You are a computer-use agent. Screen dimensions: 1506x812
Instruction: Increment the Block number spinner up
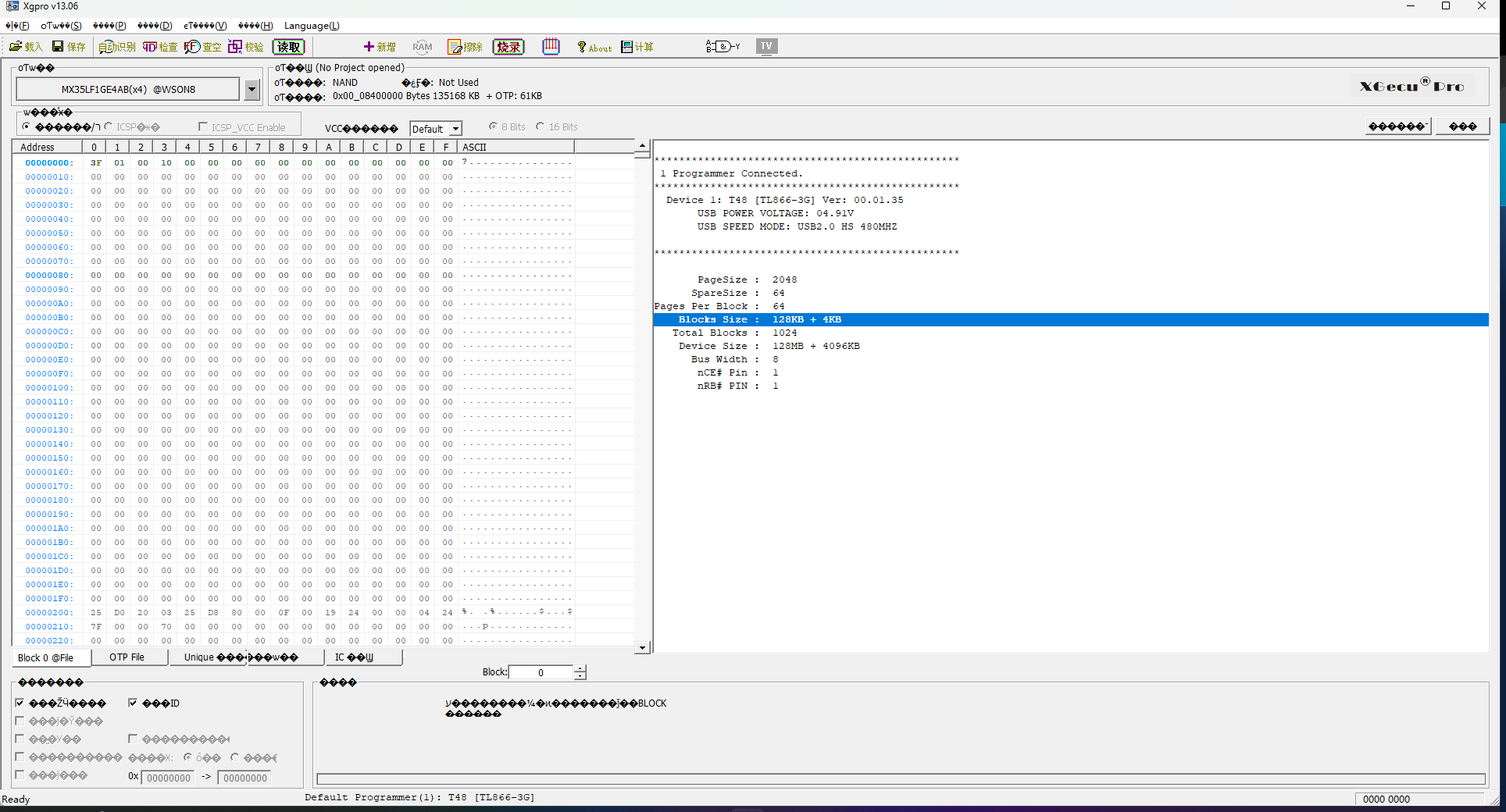[580, 668]
